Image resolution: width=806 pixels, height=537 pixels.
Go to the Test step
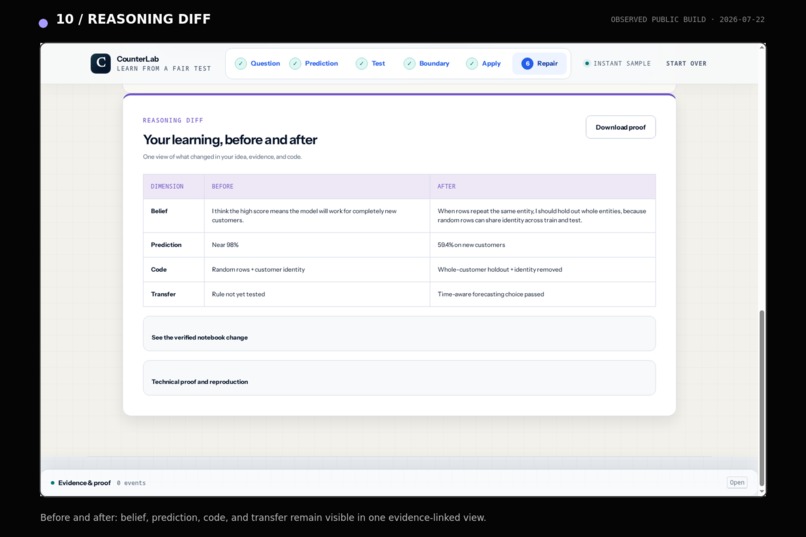pos(371,64)
